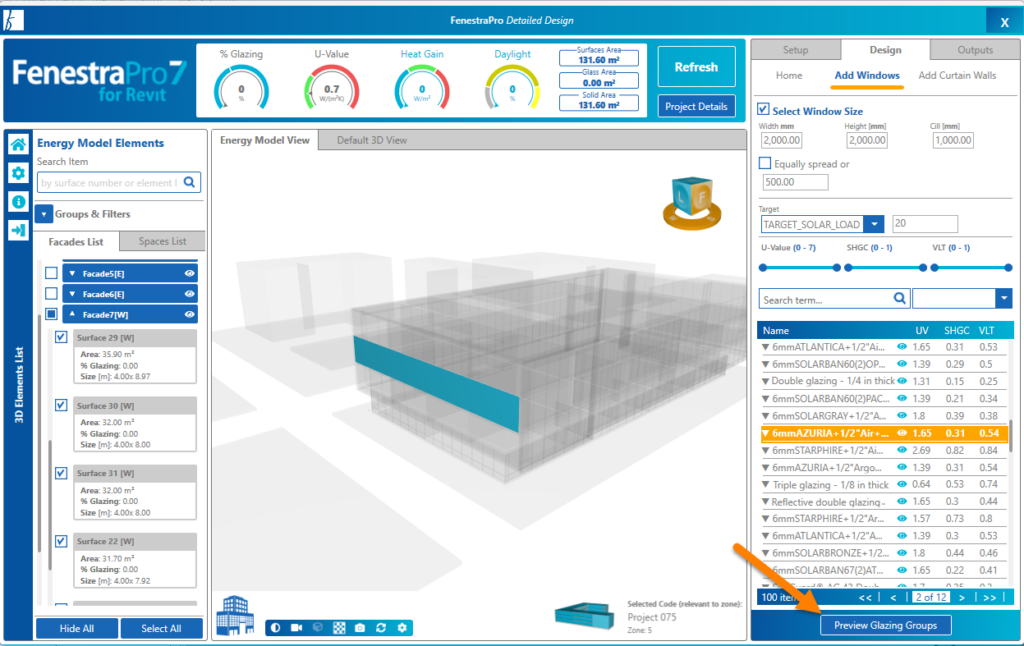Open the Home sub-tab in Design

[x=789, y=75]
